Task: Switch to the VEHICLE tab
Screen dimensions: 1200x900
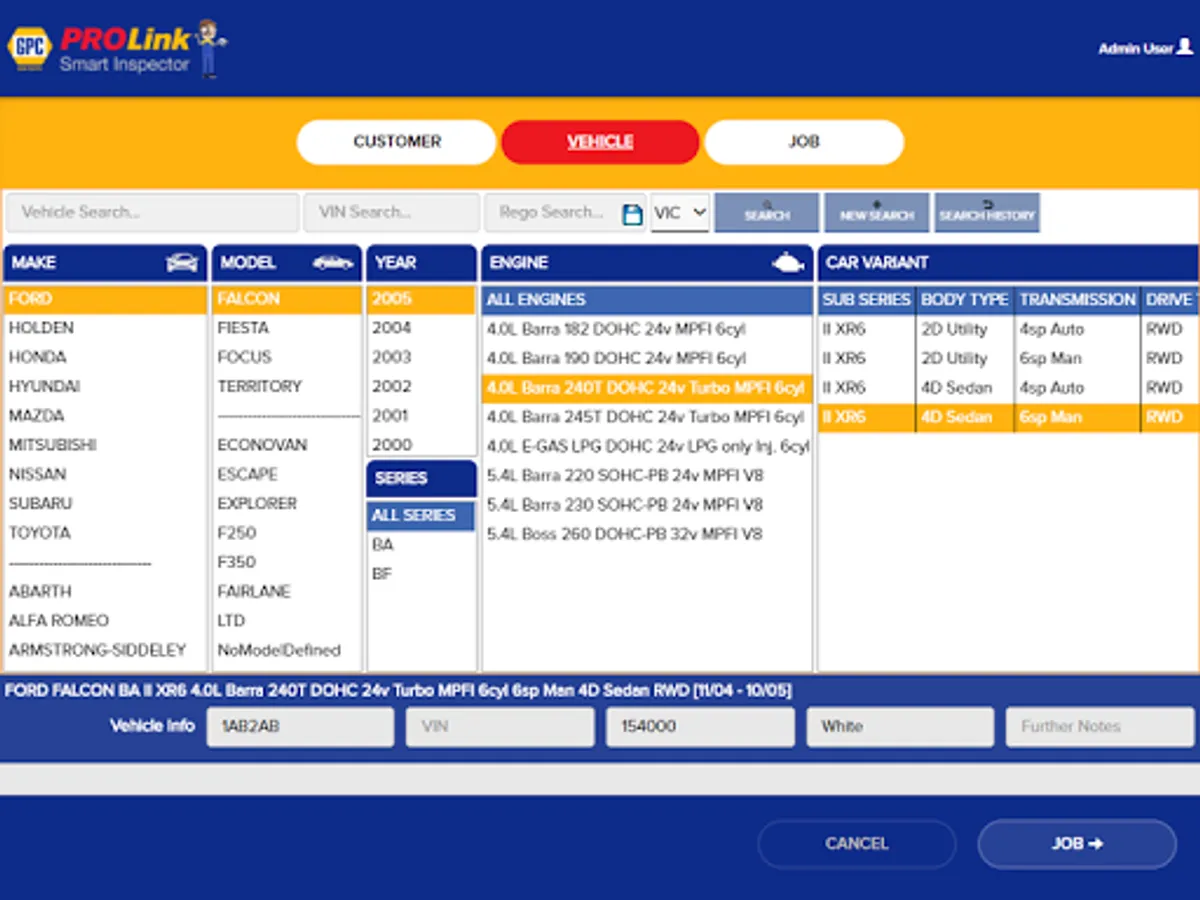Action: click(600, 142)
